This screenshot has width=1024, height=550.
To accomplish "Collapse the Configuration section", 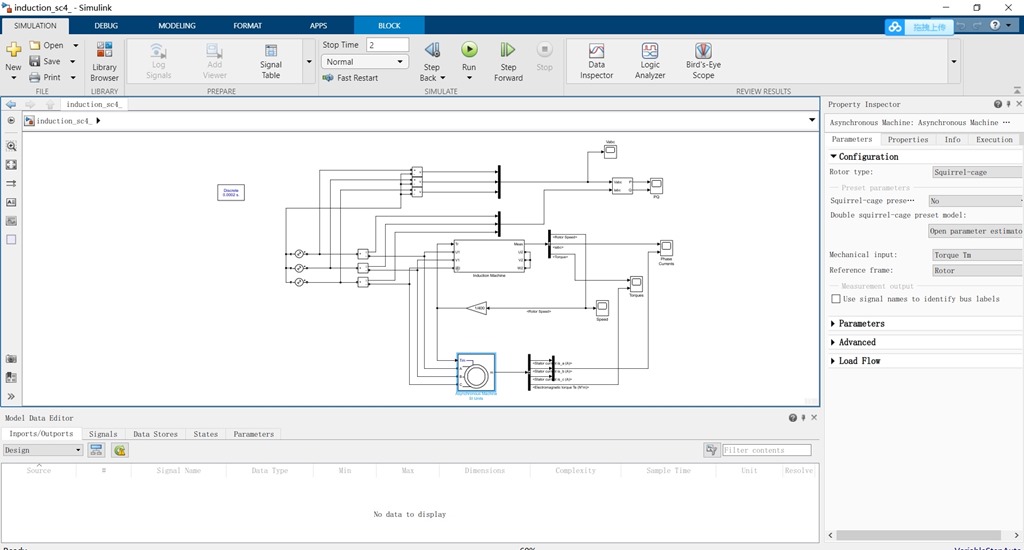I will [833, 157].
